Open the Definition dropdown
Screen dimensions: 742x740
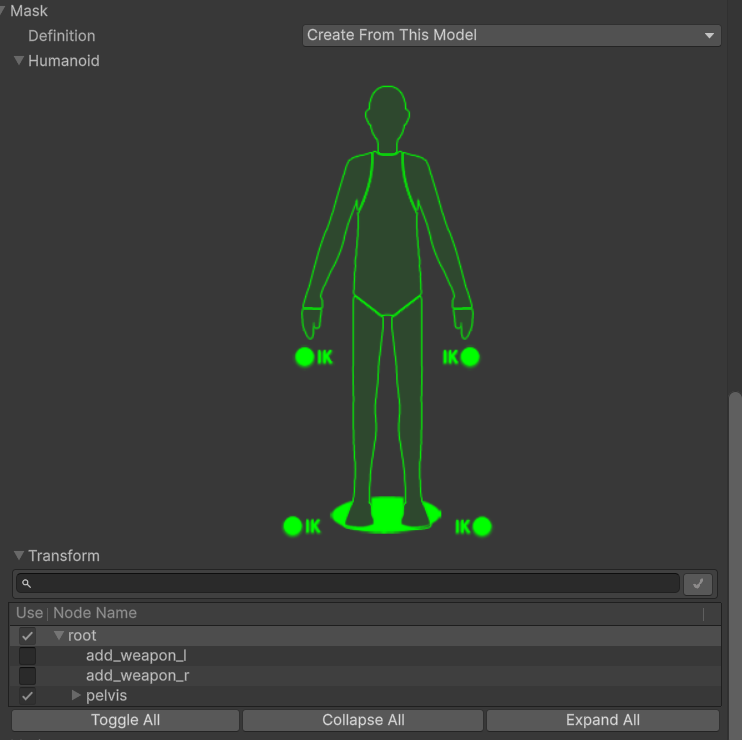click(x=511, y=35)
